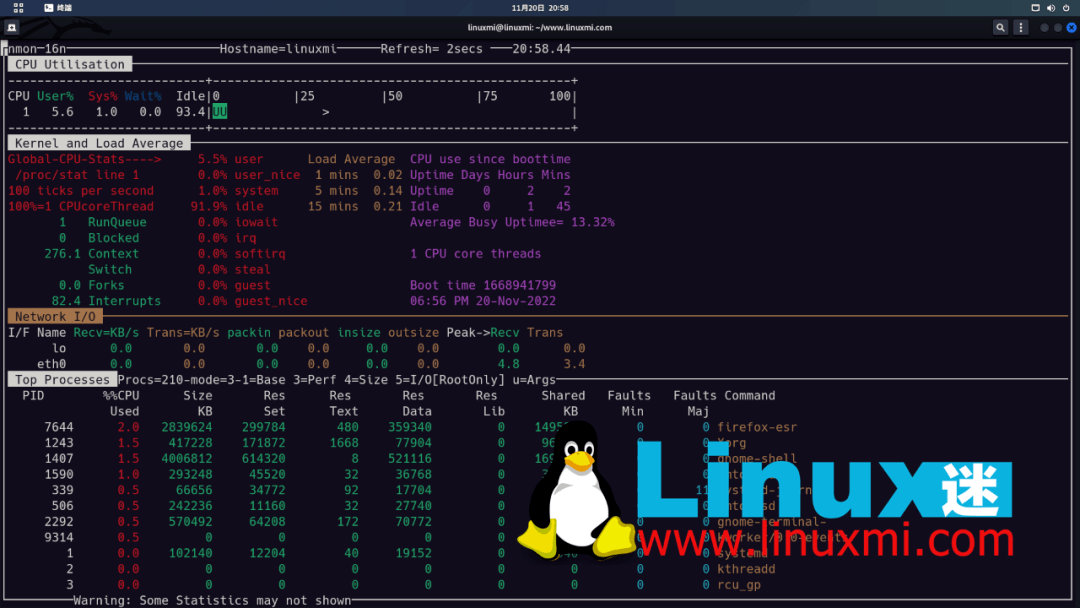Click the eth0 interface name
The width and height of the screenshot is (1080, 608).
pyautogui.click(x=52, y=364)
